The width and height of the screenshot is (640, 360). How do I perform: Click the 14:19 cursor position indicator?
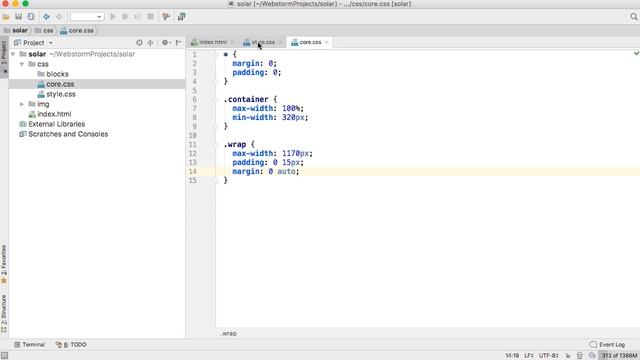(512, 356)
